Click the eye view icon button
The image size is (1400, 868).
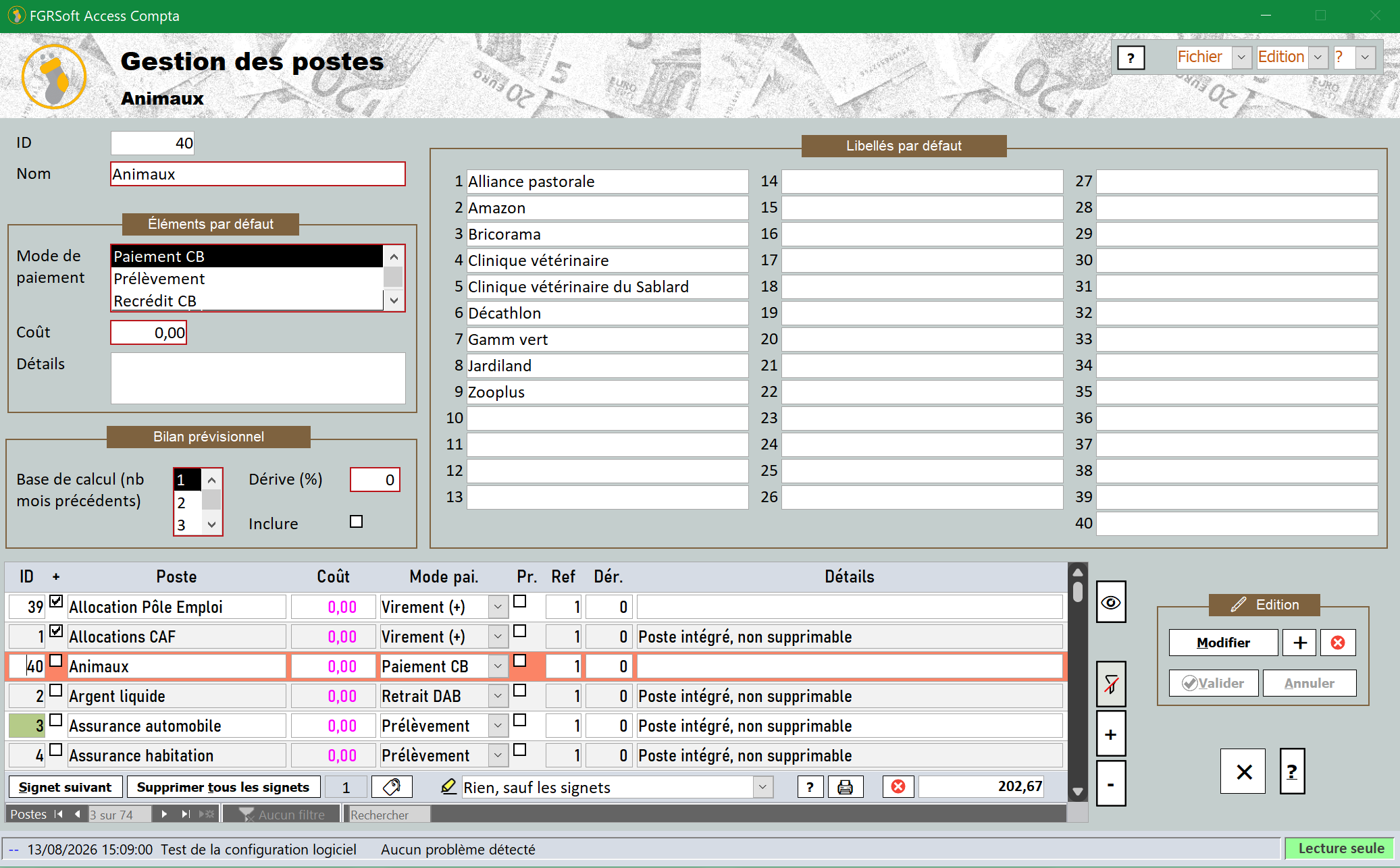[1110, 602]
